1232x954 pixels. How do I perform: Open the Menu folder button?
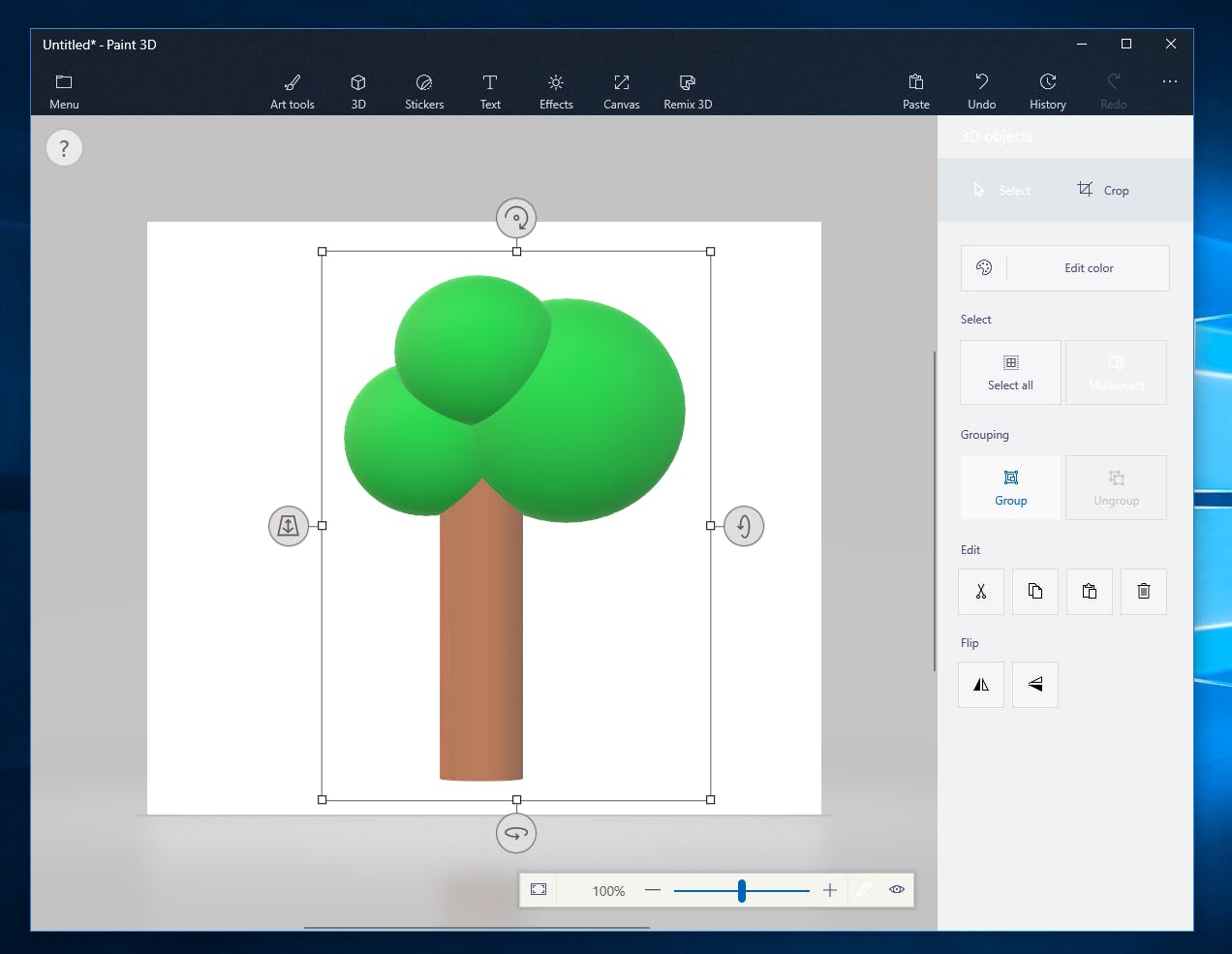(x=64, y=91)
